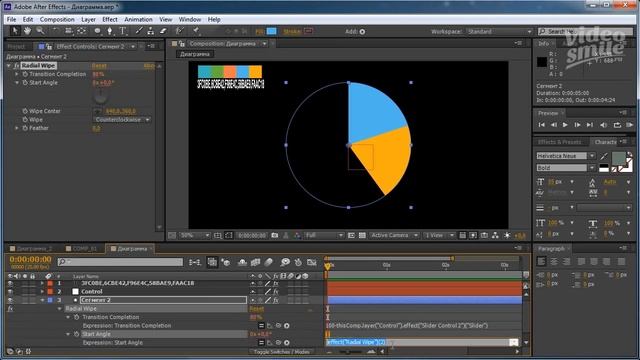Image resolution: width=640 pixels, height=360 pixels.
Task: Click the Play button in Preview
Action: [565, 125]
